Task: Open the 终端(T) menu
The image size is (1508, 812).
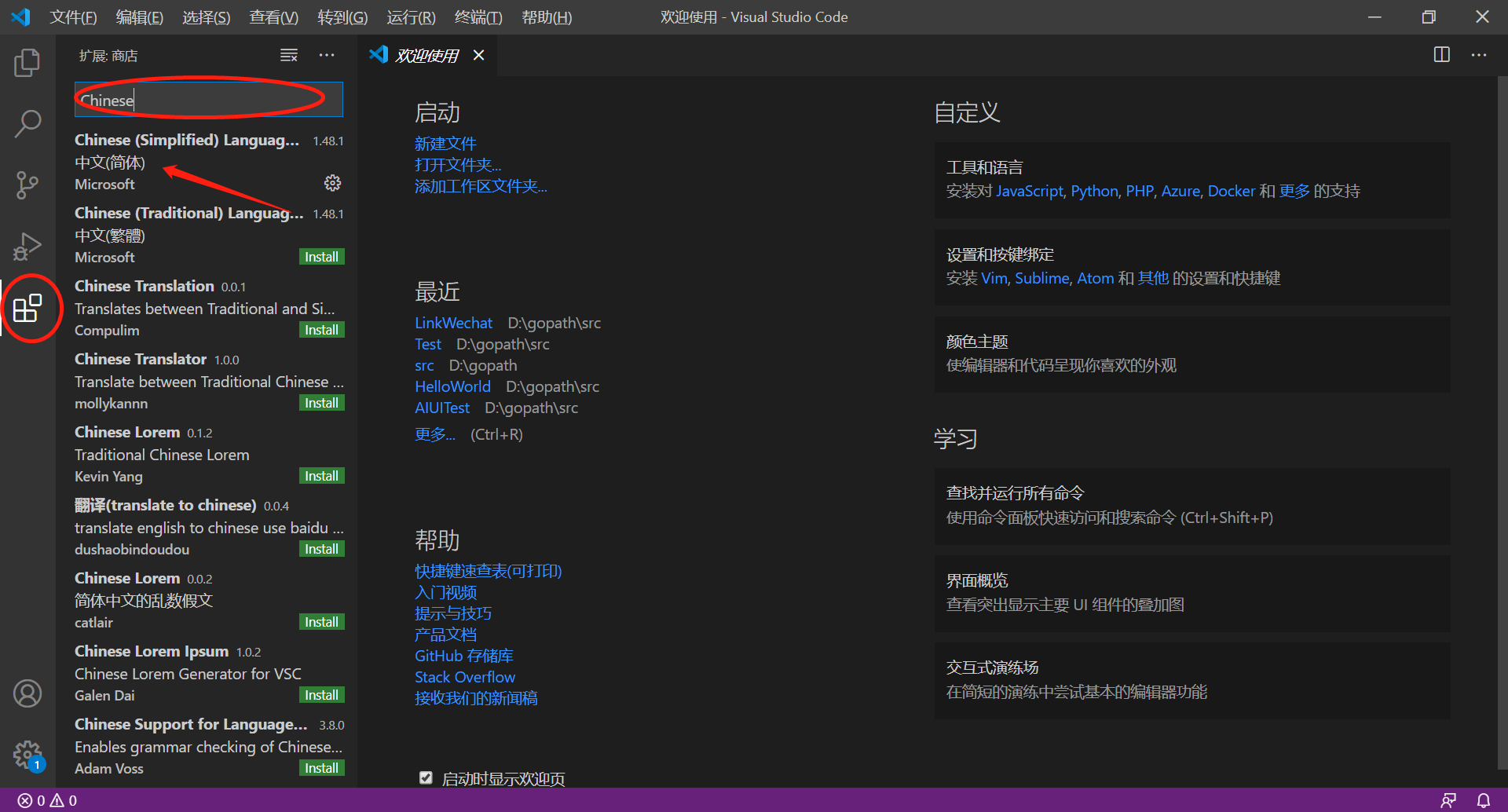Action: (x=478, y=17)
